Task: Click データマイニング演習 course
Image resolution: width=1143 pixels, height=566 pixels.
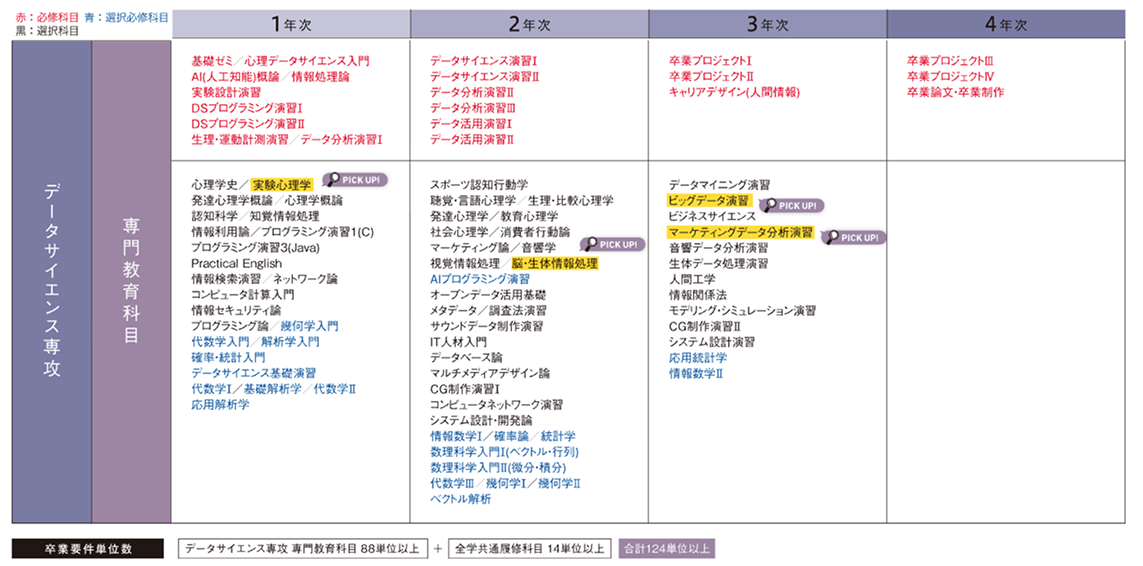Action: (x=719, y=185)
